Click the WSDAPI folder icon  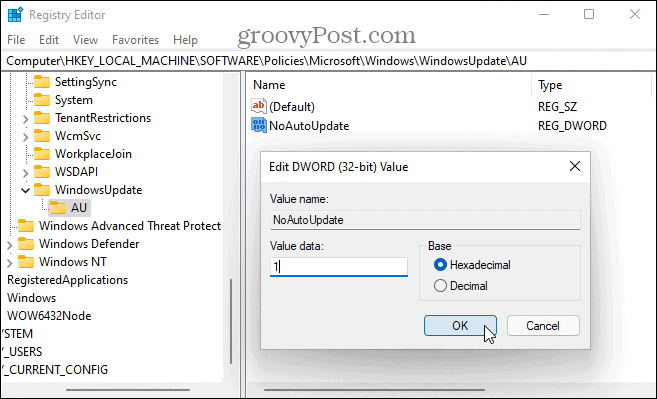click(x=42, y=172)
